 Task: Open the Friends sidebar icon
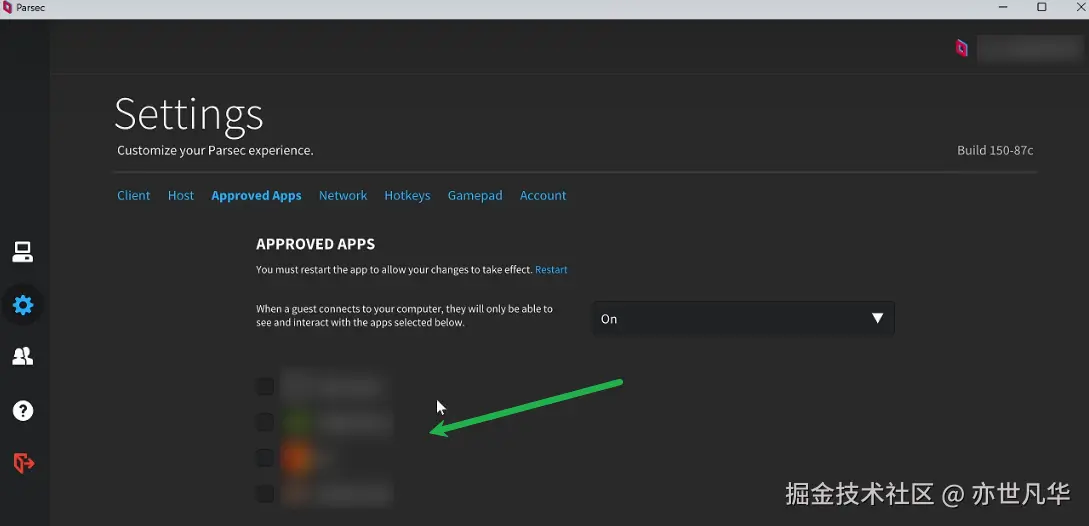[x=23, y=356]
